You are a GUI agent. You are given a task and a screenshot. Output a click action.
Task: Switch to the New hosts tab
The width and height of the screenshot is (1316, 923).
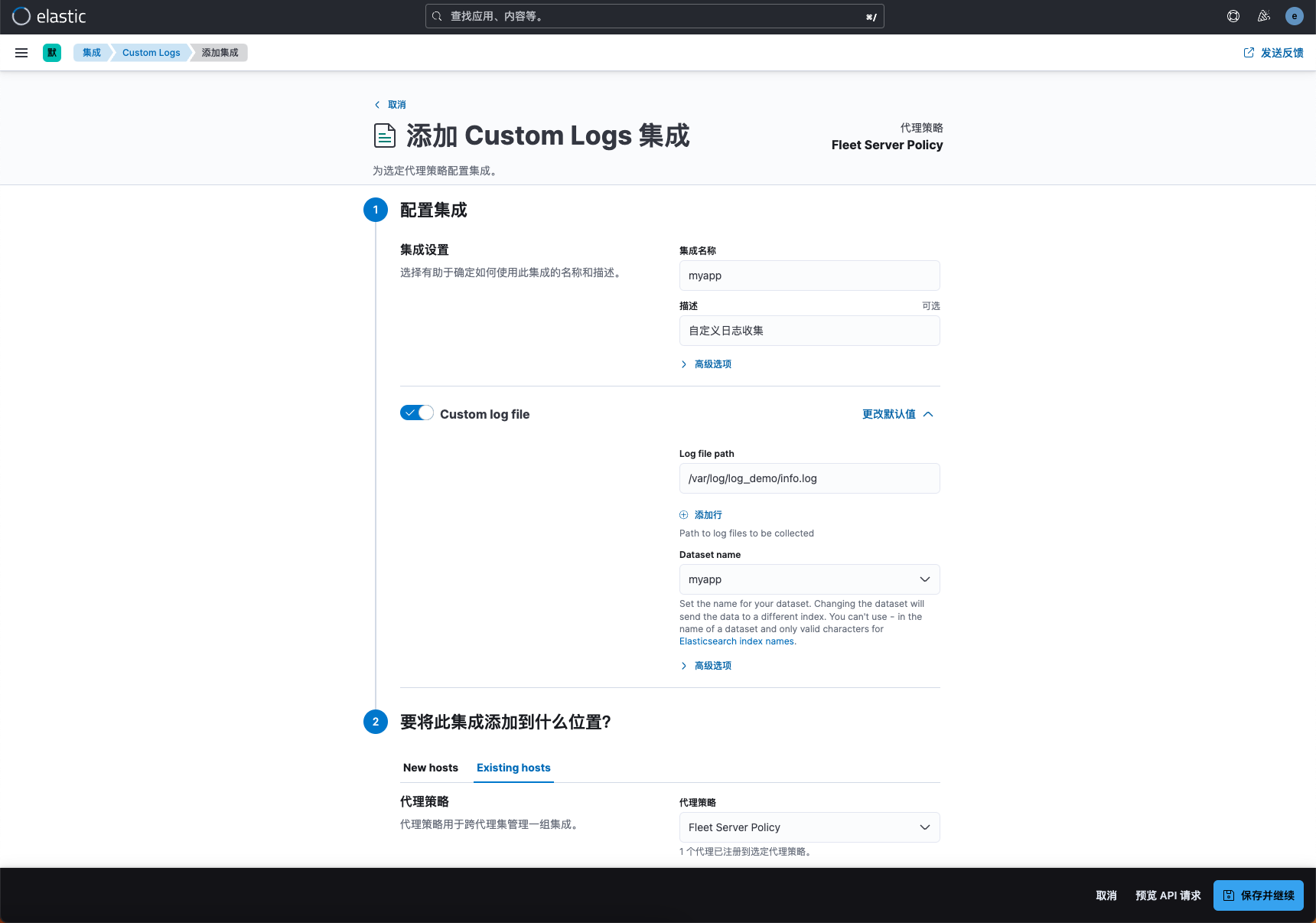pos(431,768)
